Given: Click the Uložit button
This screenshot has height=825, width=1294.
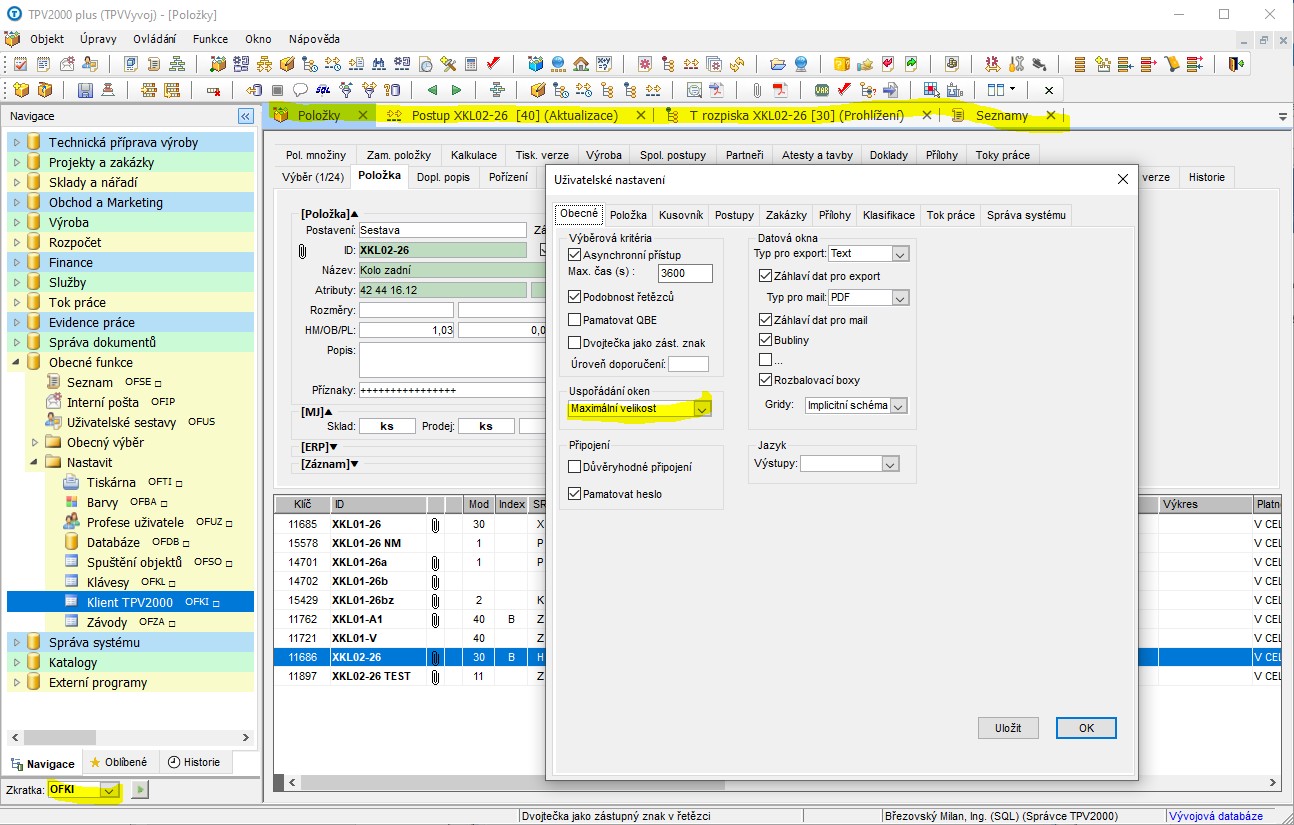Looking at the screenshot, I should [1008, 728].
